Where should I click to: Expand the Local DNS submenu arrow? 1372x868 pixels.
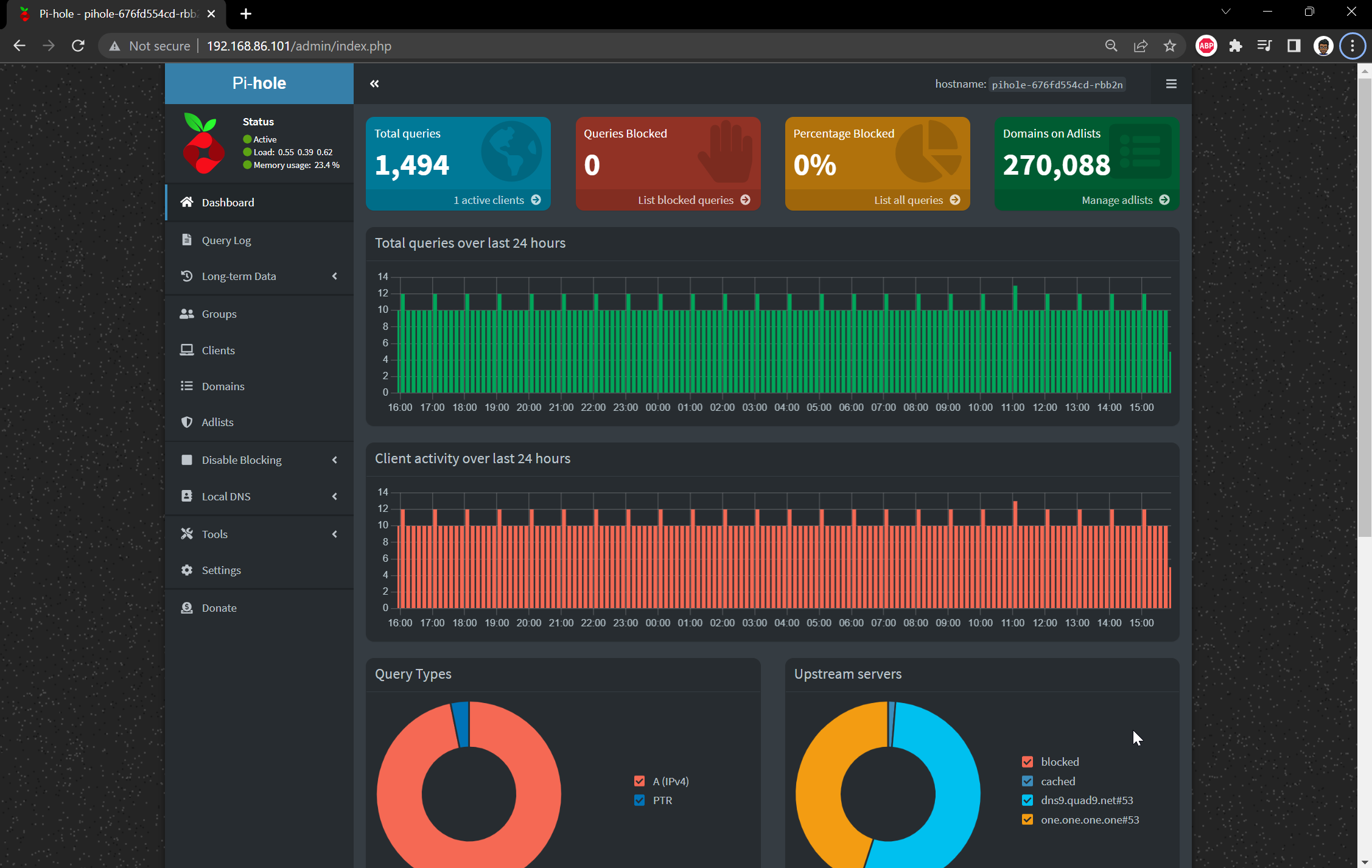click(334, 496)
